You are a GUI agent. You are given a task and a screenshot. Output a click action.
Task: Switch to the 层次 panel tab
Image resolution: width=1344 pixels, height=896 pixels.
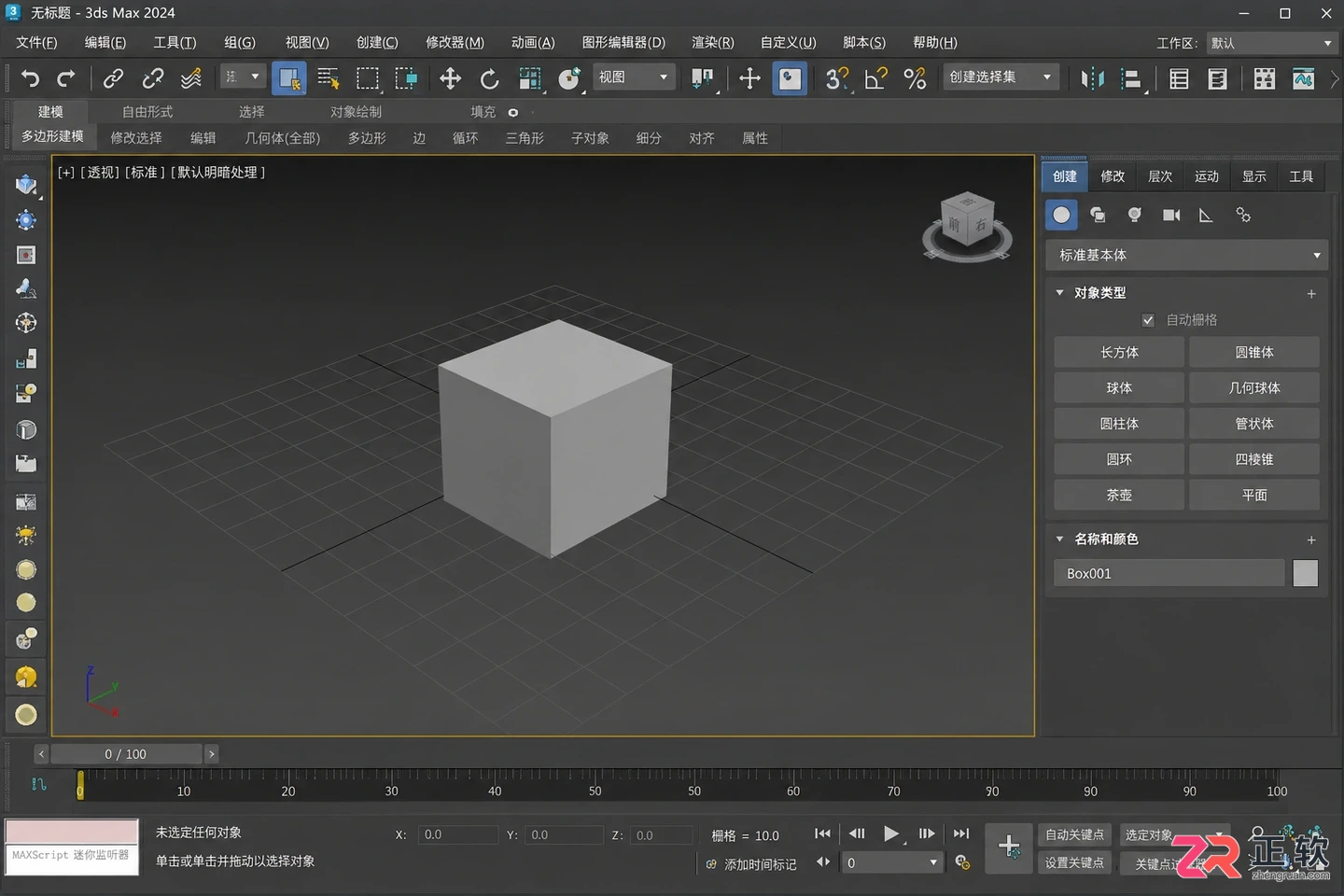coord(1160,176)
